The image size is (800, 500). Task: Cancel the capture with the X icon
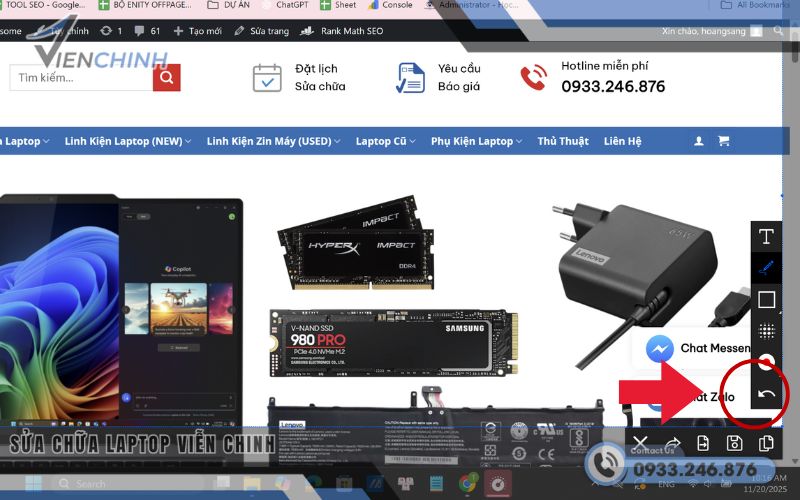640,443
